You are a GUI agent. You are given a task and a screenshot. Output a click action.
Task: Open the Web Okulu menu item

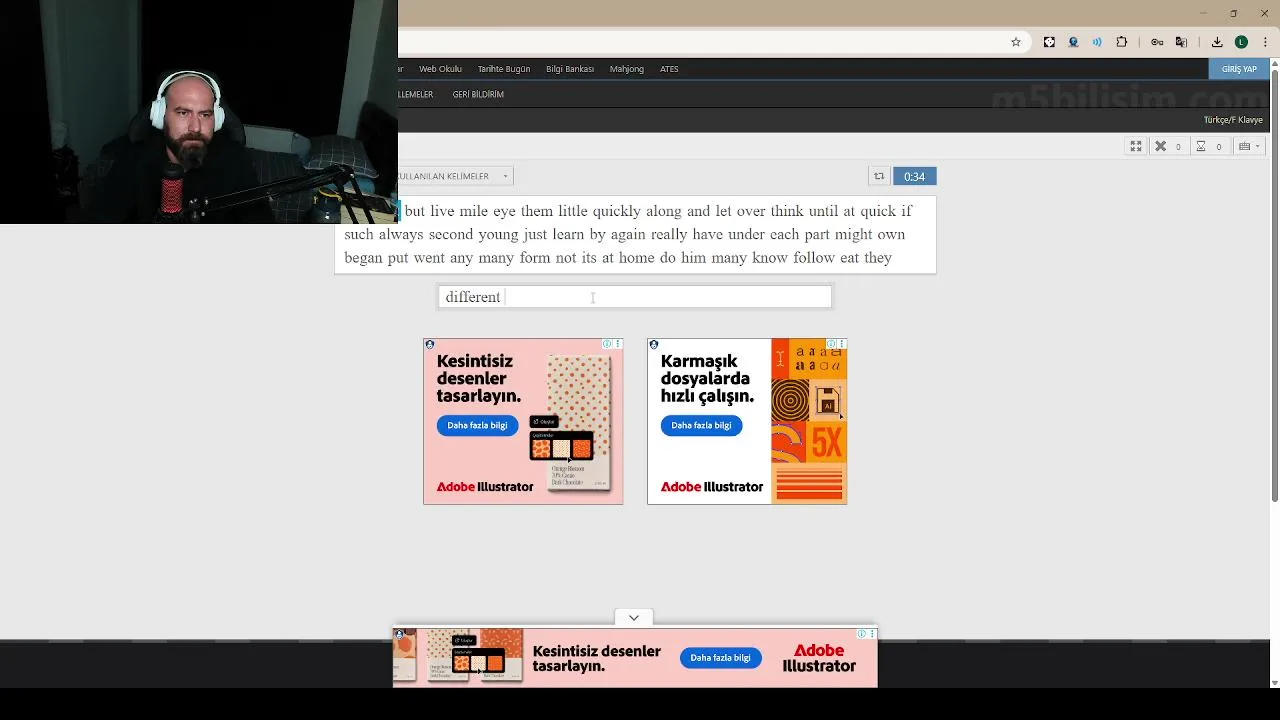(440, 69)
